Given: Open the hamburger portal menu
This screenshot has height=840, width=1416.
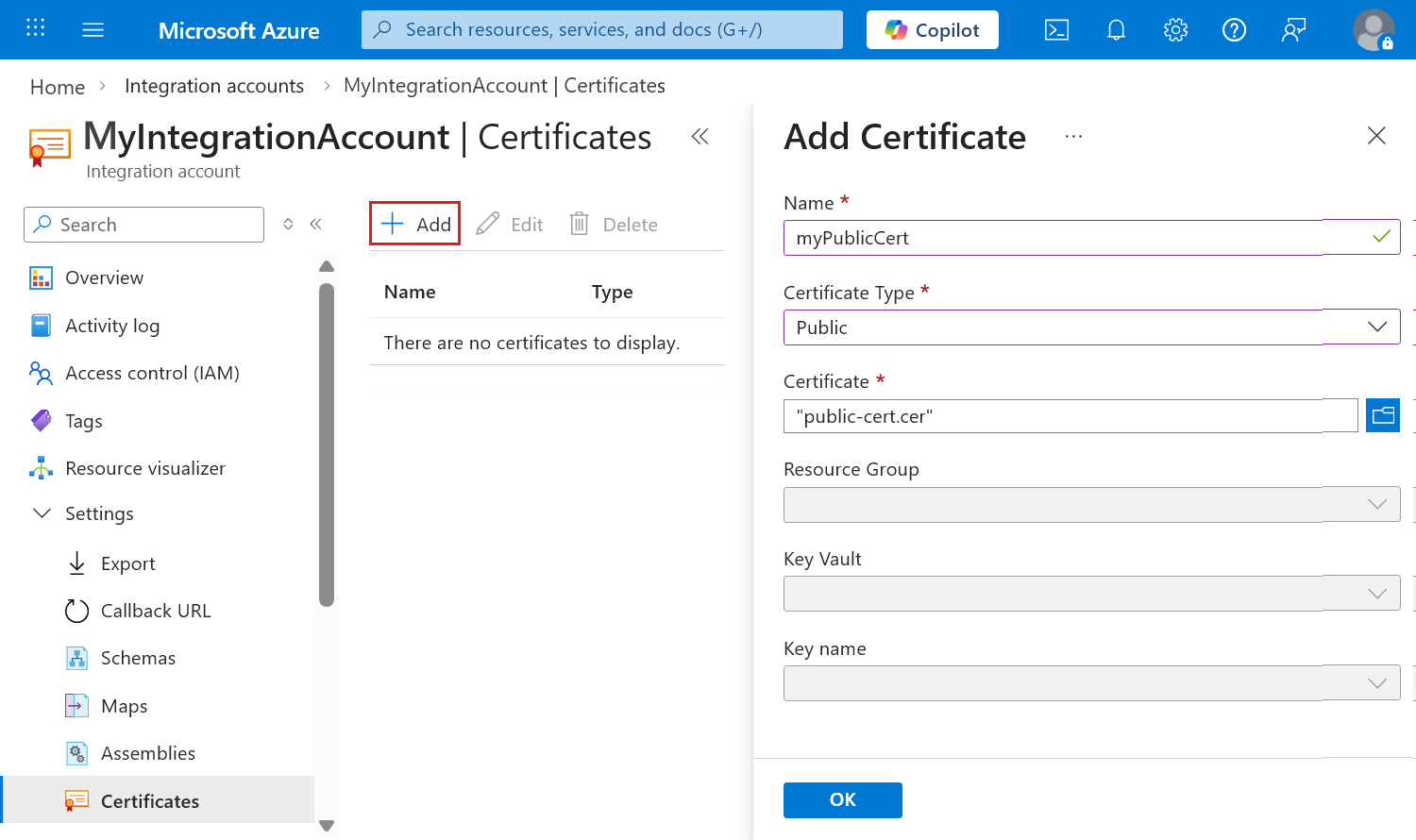Looking at the screenshot, I should (93, 30).
